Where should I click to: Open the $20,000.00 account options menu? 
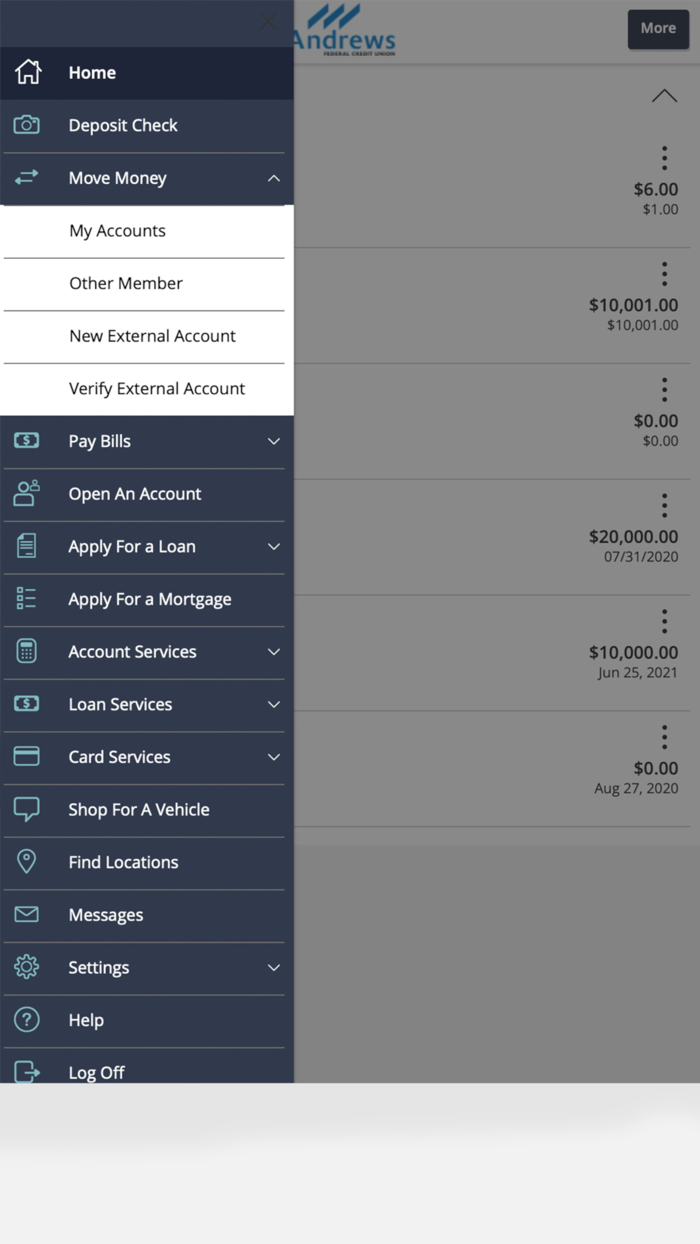tap(664, 505)
